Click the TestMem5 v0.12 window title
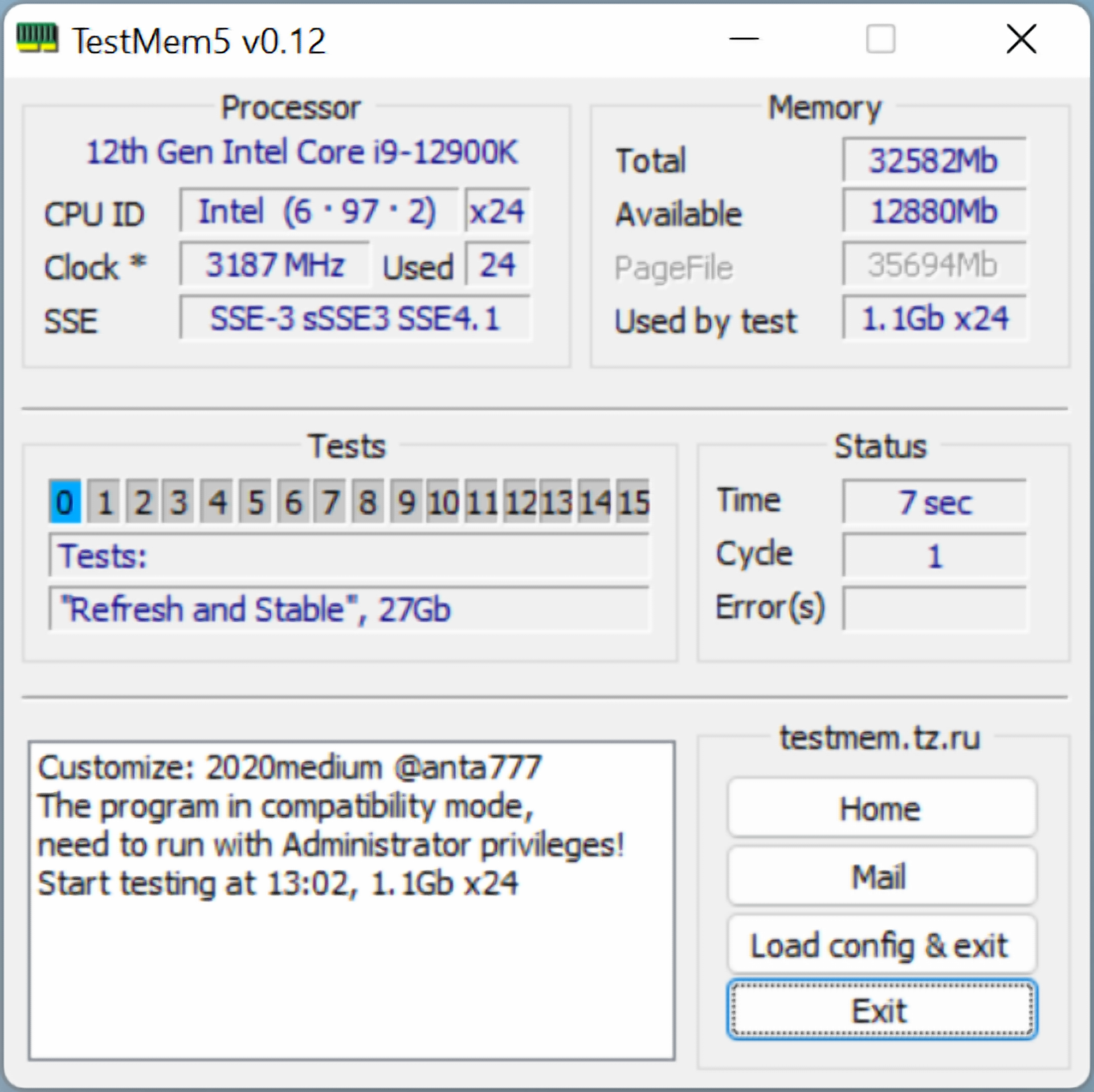 click(x=199, y=41)
